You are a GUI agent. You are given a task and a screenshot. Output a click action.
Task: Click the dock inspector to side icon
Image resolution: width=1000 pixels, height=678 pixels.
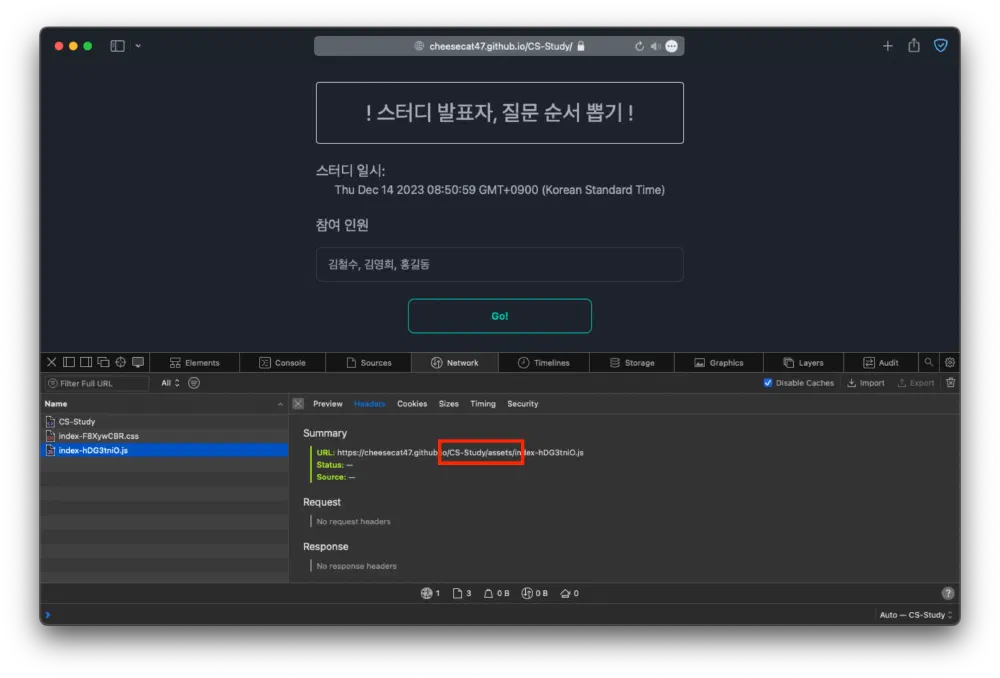click(67, 361)
